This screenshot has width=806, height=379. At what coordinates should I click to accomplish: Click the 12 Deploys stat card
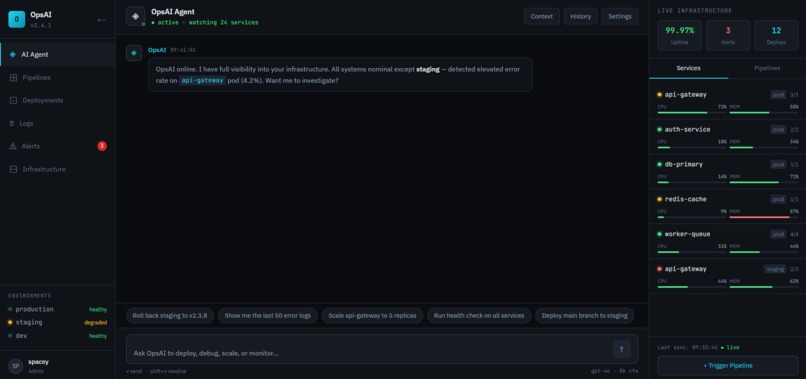pos(776,35)
